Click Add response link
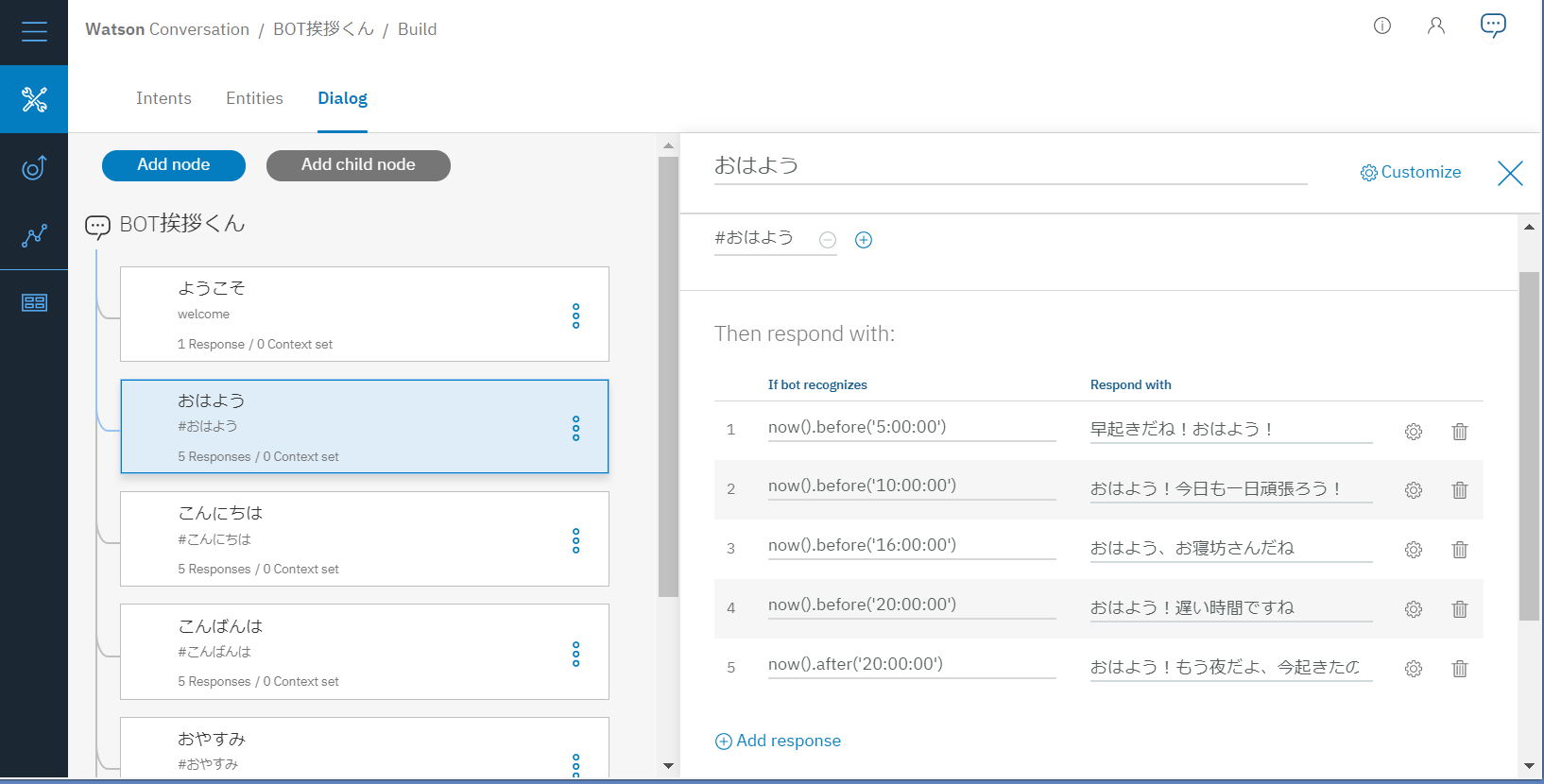This screenshot has width=1544, height=784. point(778,741)
